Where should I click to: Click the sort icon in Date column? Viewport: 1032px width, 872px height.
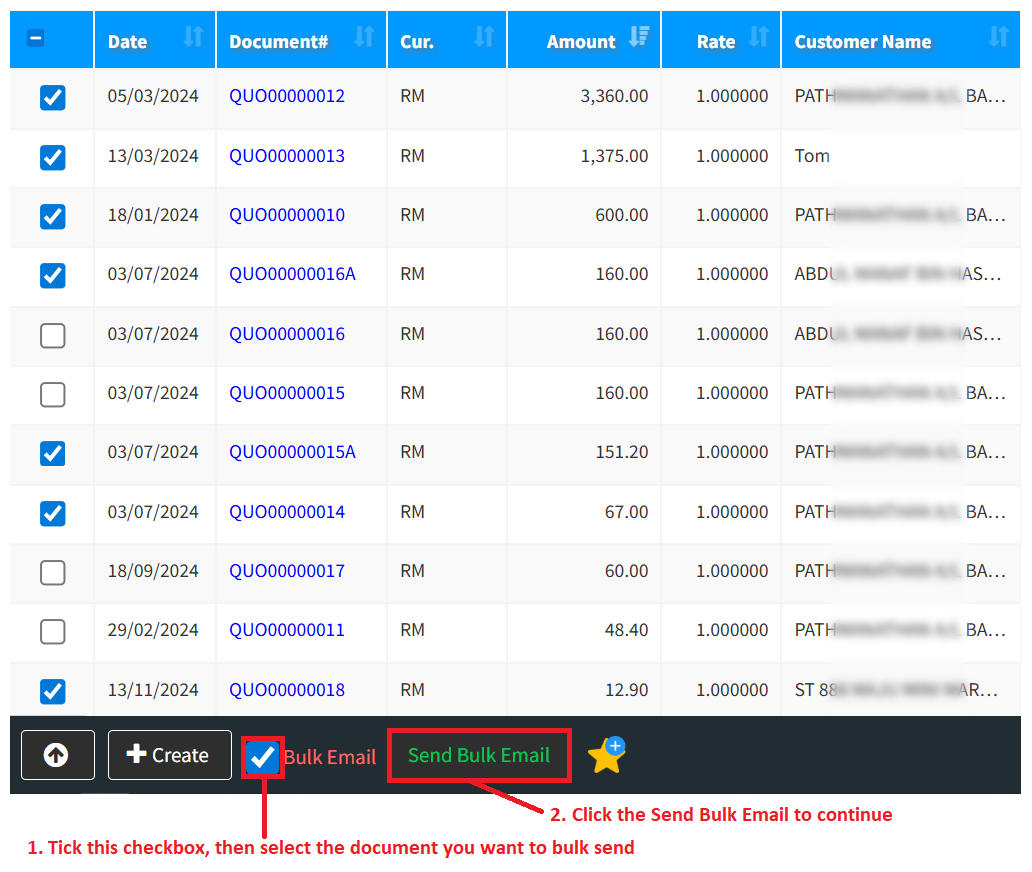click(x=193, y=38)
